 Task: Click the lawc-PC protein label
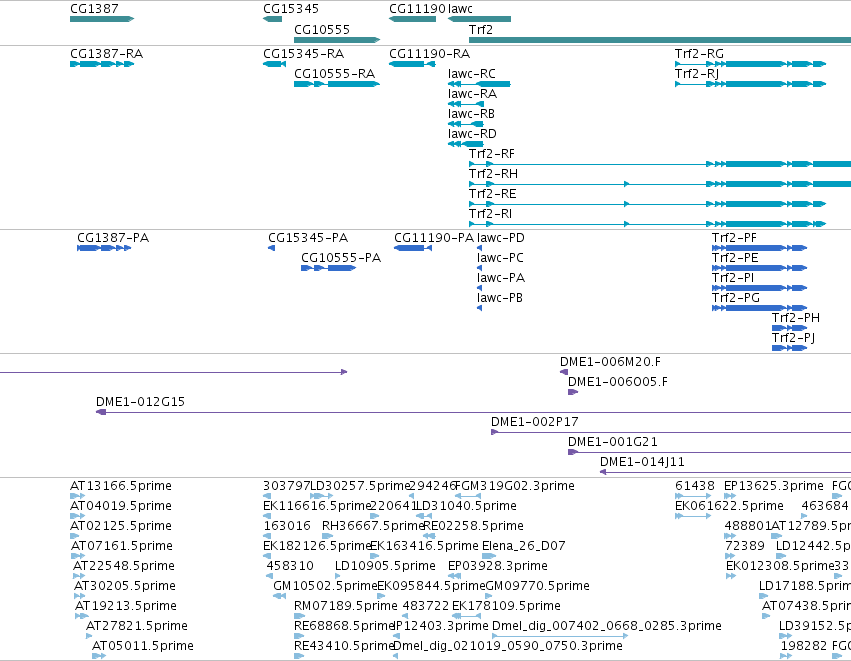pos(500,258)
